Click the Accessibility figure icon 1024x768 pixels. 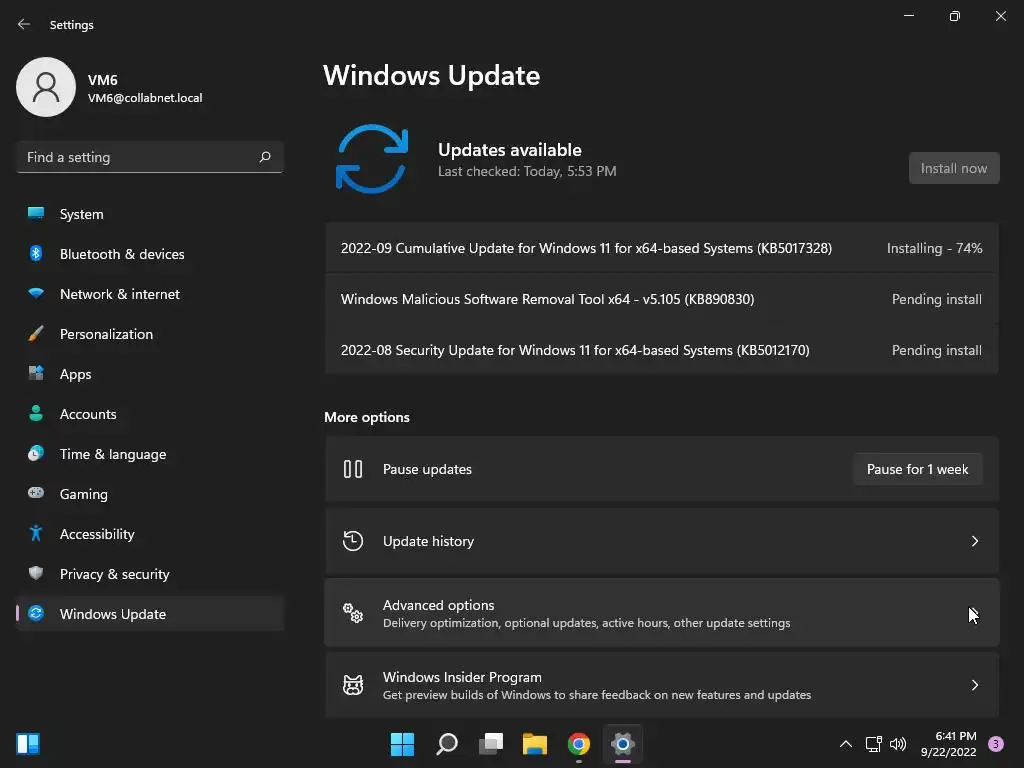click(x=36, y=534)
